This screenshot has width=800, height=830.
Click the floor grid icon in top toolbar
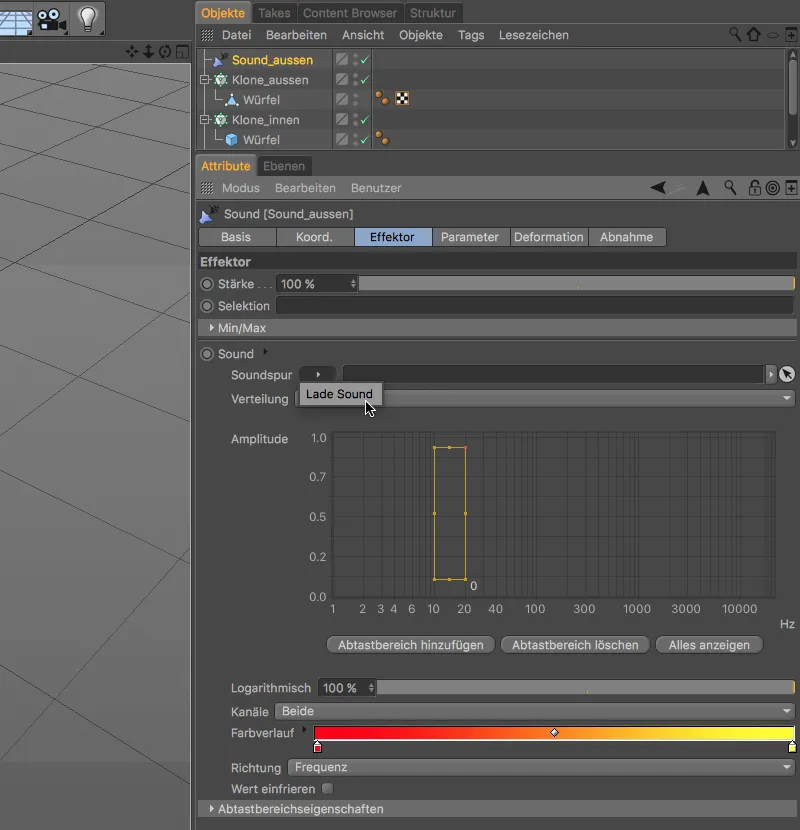click(15, 19)
